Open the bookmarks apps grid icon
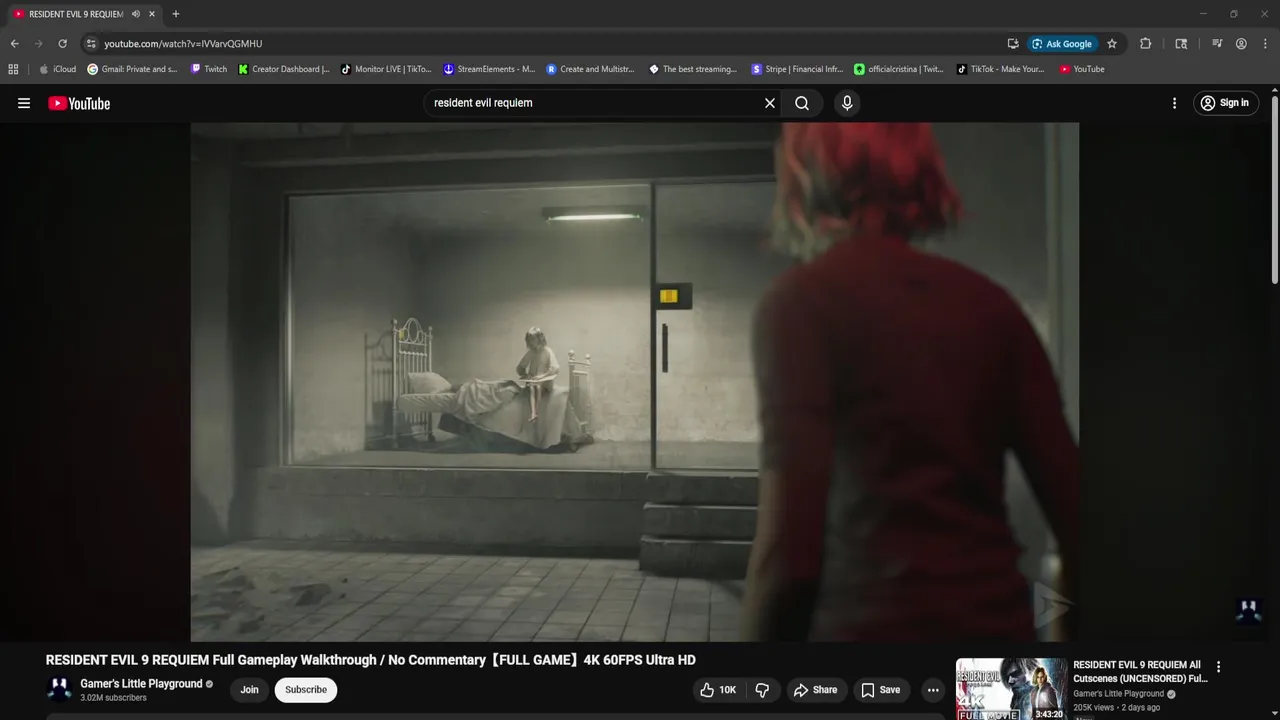This screenshot has height=720, width=1280. (x=13, y=69)
